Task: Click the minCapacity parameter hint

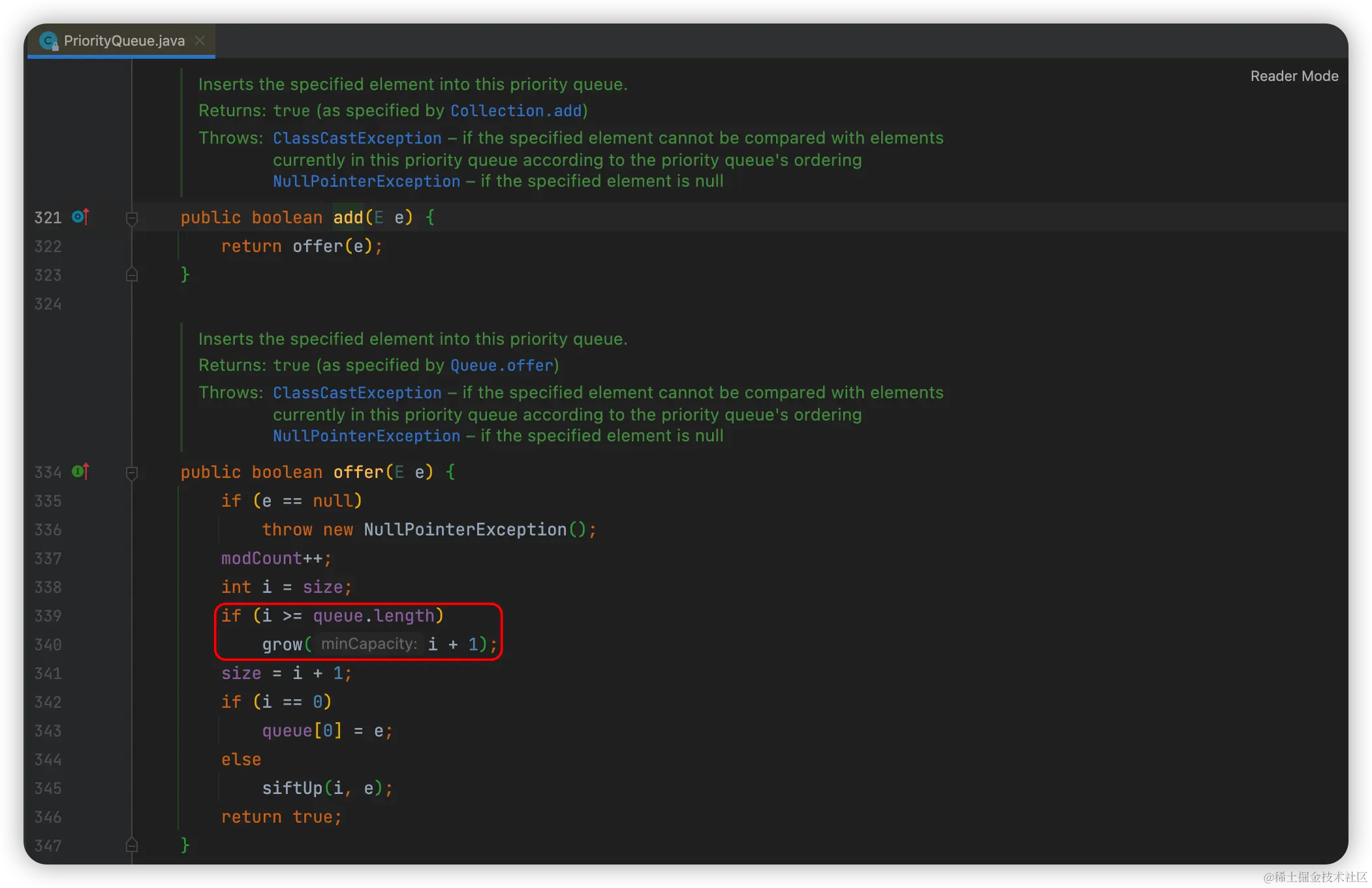Action: point(369,644)
